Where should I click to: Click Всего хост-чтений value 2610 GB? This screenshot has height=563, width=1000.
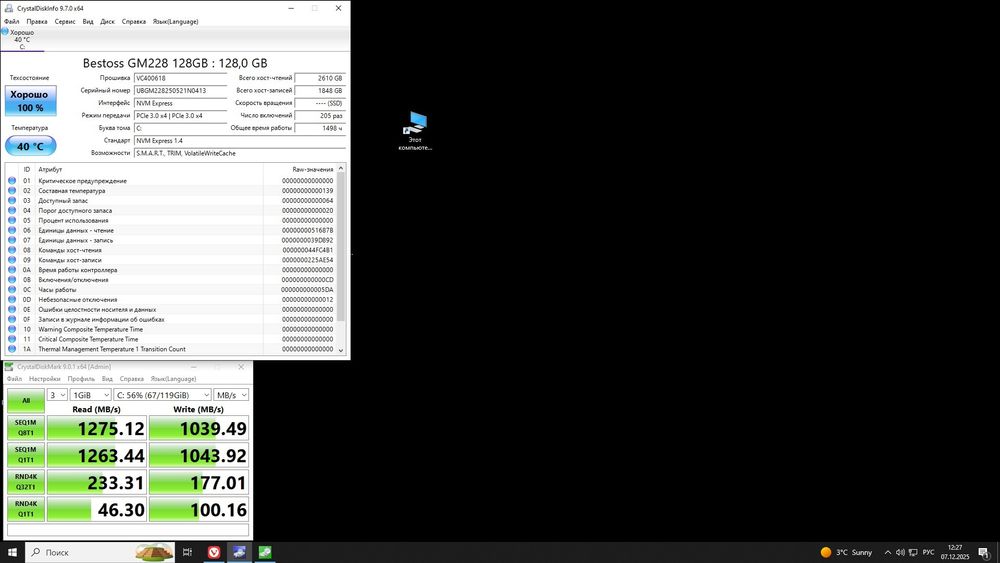[320, 78]
